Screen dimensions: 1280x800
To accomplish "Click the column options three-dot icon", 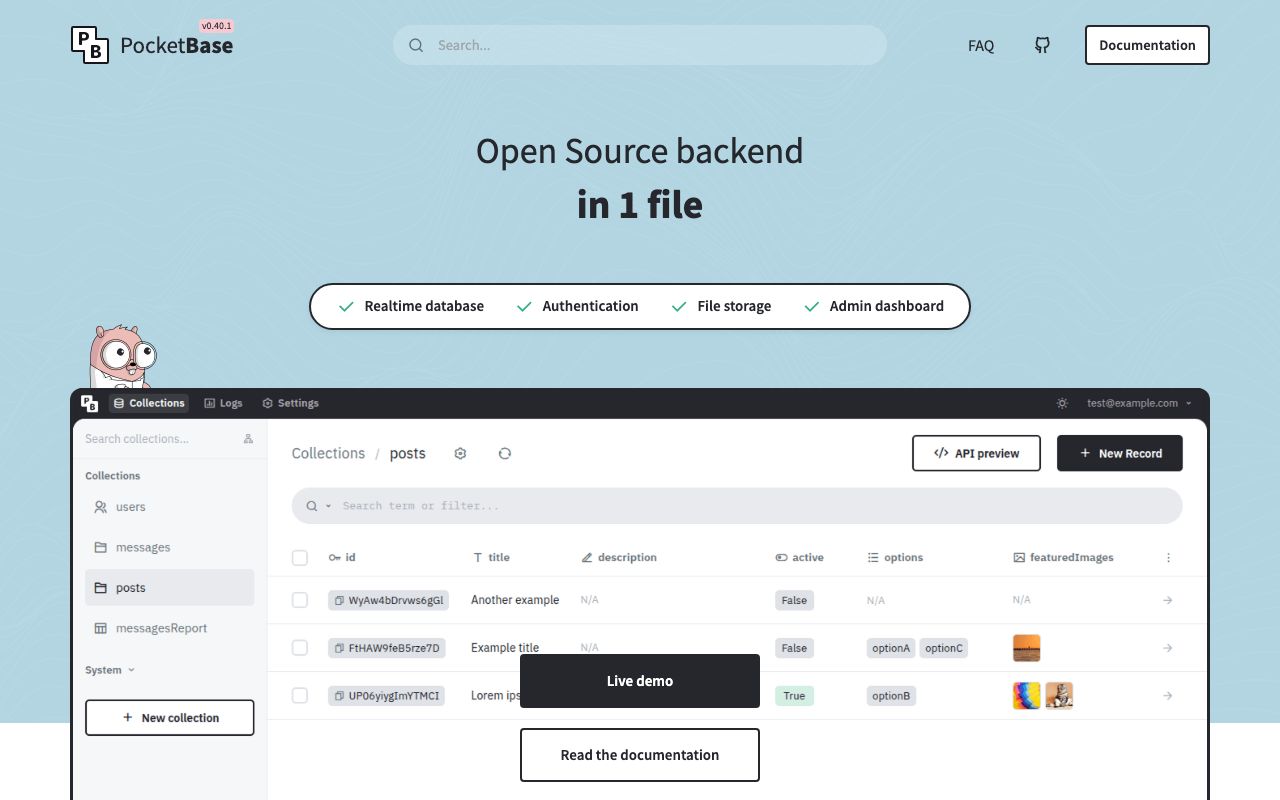I will point(1168,558).
